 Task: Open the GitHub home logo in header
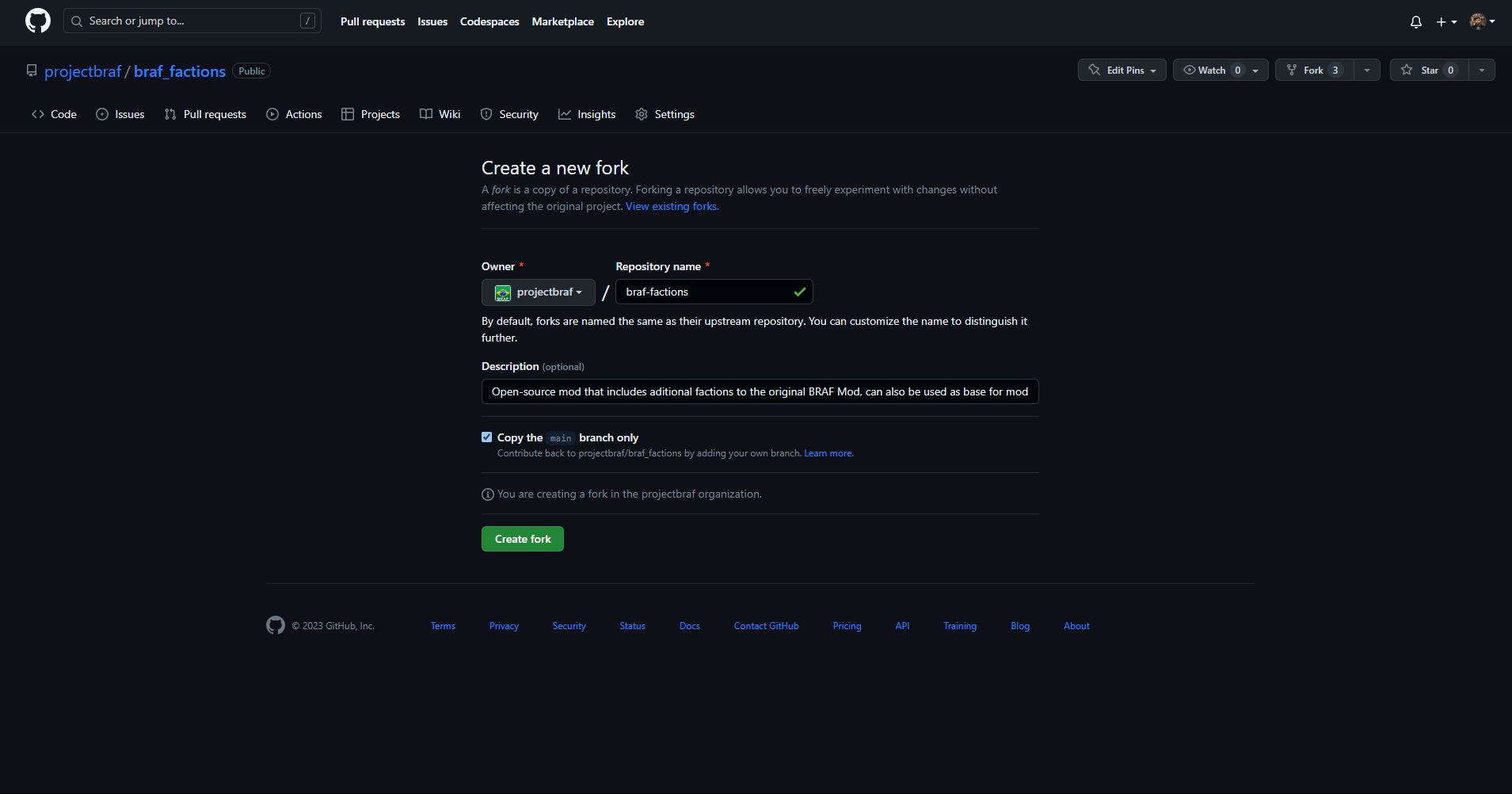point(38,21)
